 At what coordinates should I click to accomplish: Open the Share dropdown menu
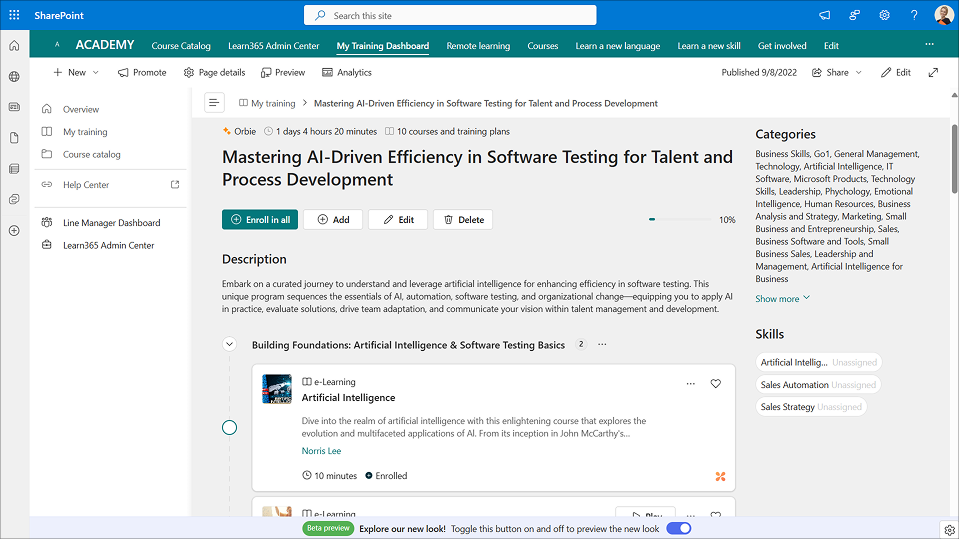tap(837, 72)
